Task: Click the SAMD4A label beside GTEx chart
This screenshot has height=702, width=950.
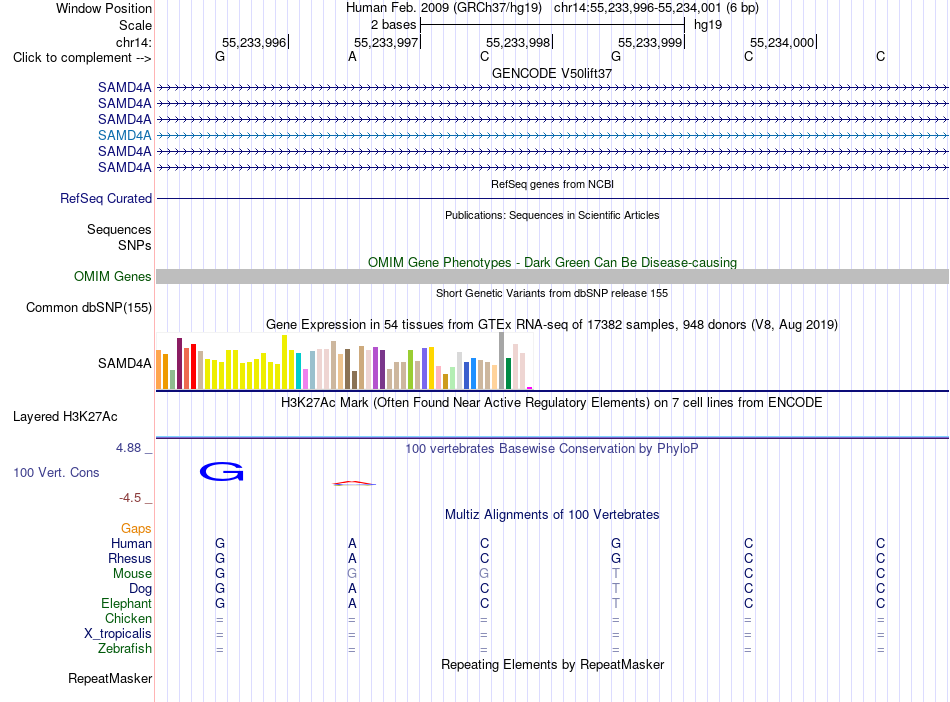Action: [x=124, y=363]
